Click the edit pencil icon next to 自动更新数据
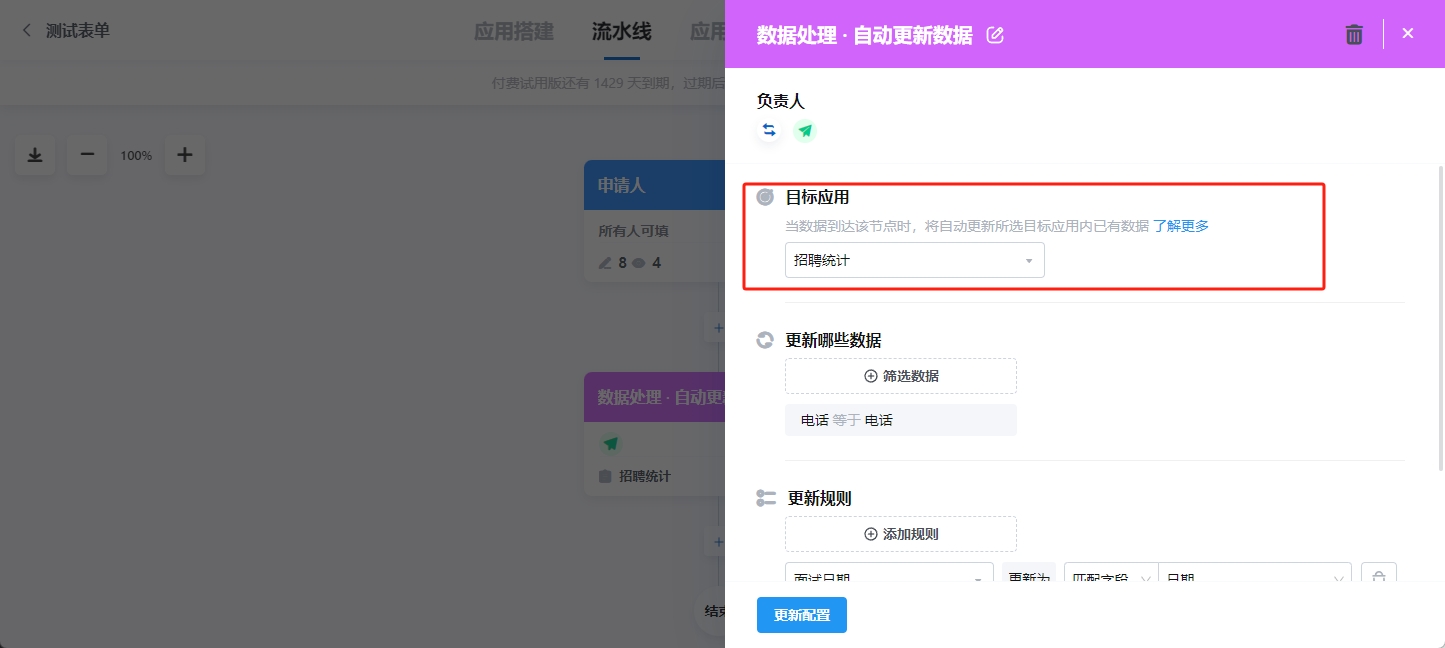 pyautogui.click(x=995, y=34)
